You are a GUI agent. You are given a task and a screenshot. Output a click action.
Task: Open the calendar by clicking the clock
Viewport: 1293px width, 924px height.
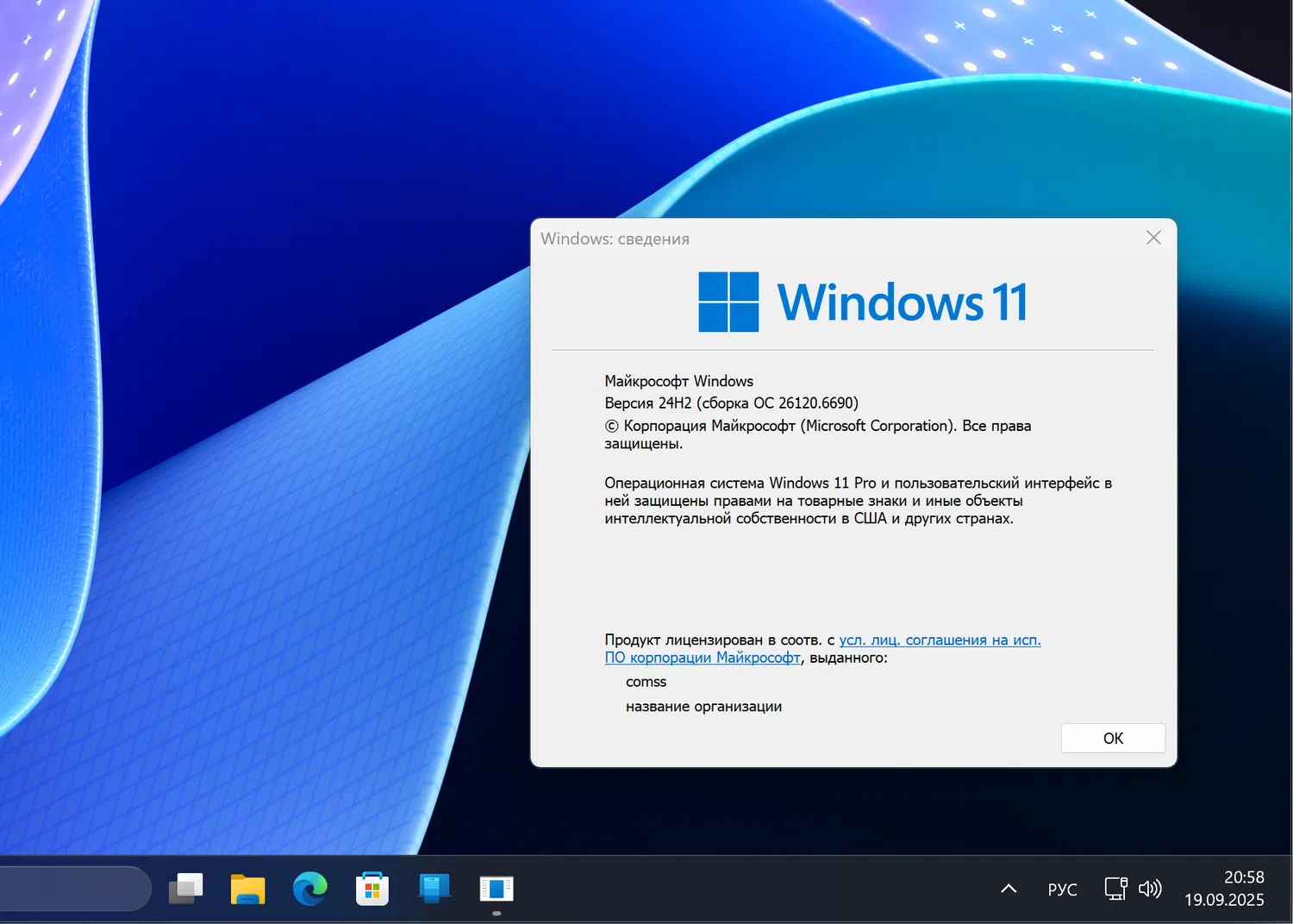pyautogui.click(x=1243, y=877)
